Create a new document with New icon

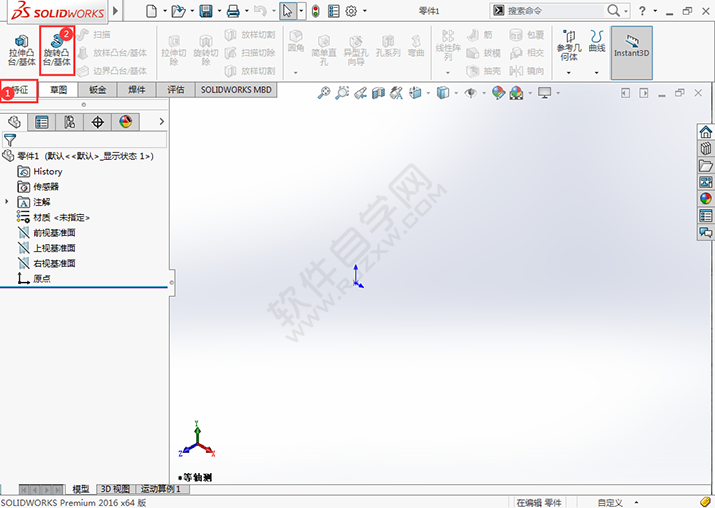coord(151,10)
